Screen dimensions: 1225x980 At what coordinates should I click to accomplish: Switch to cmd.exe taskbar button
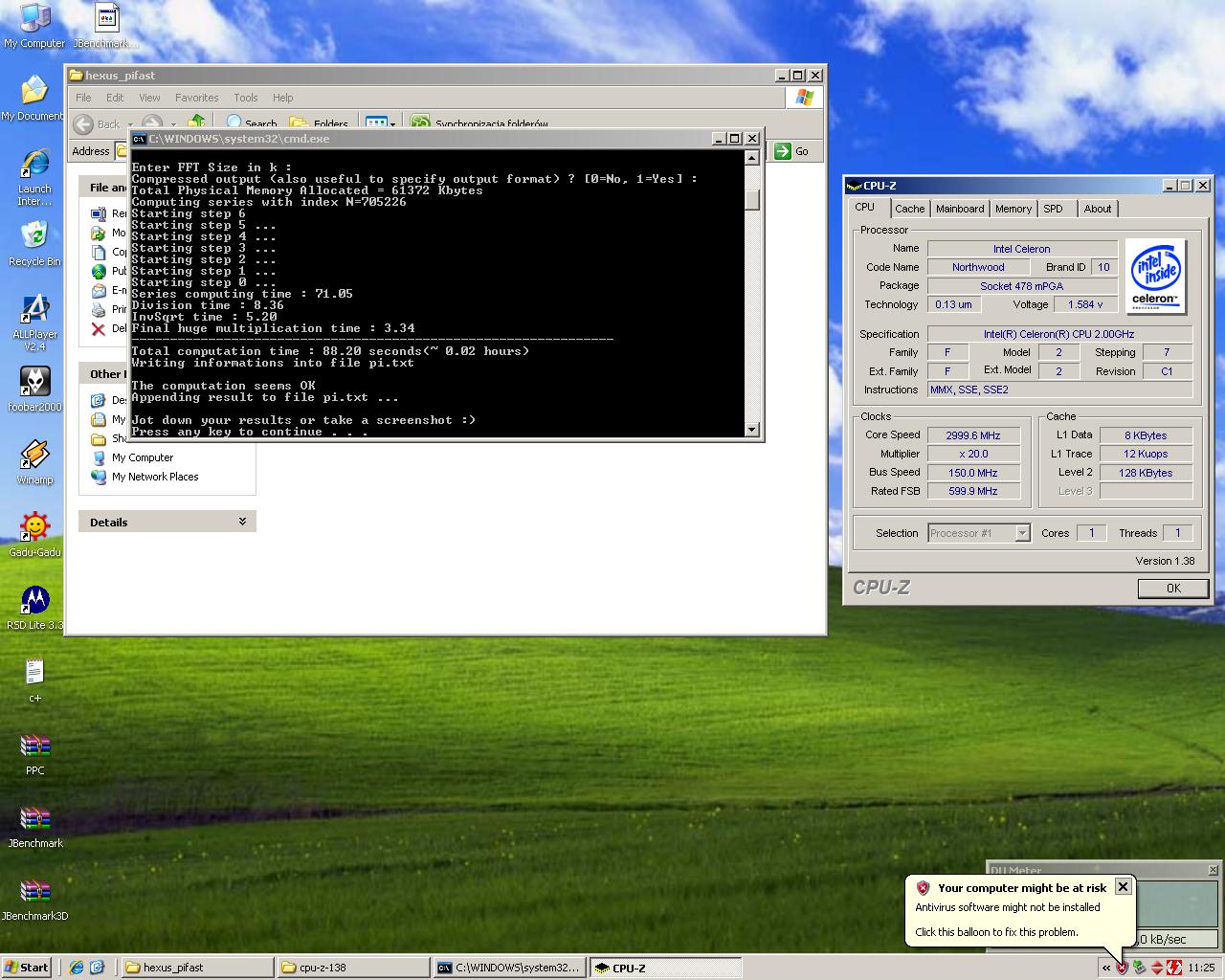(x=508, y=968)
